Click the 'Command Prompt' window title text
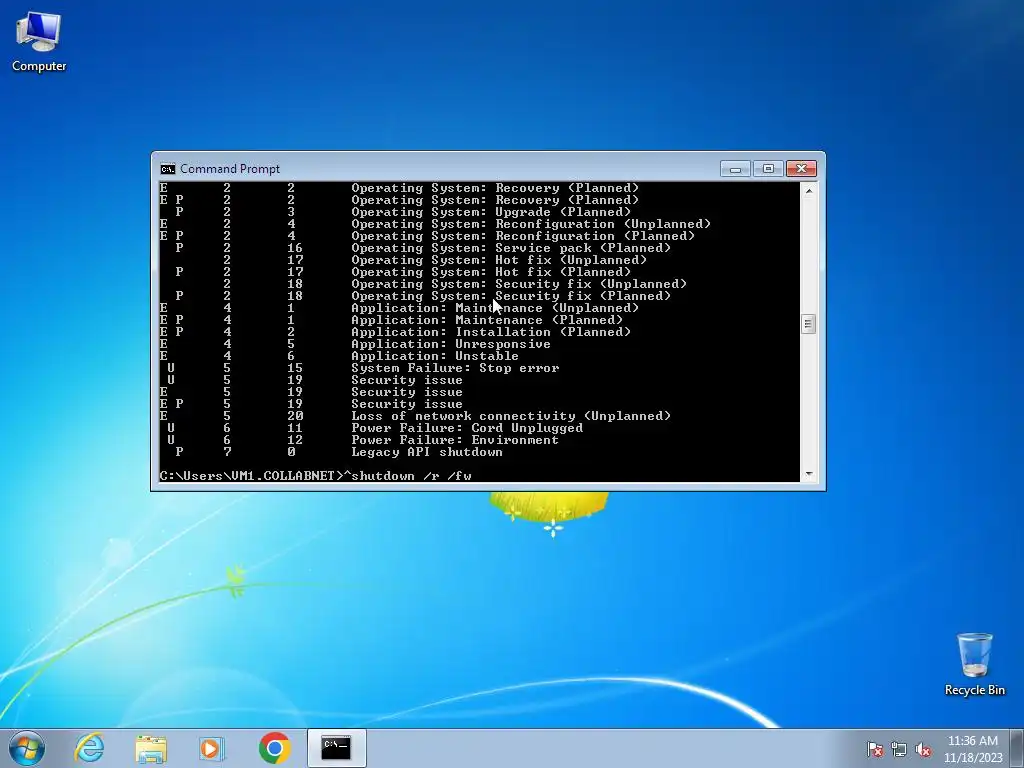This screenshot has width=1024, height=768. click(230, 169)
